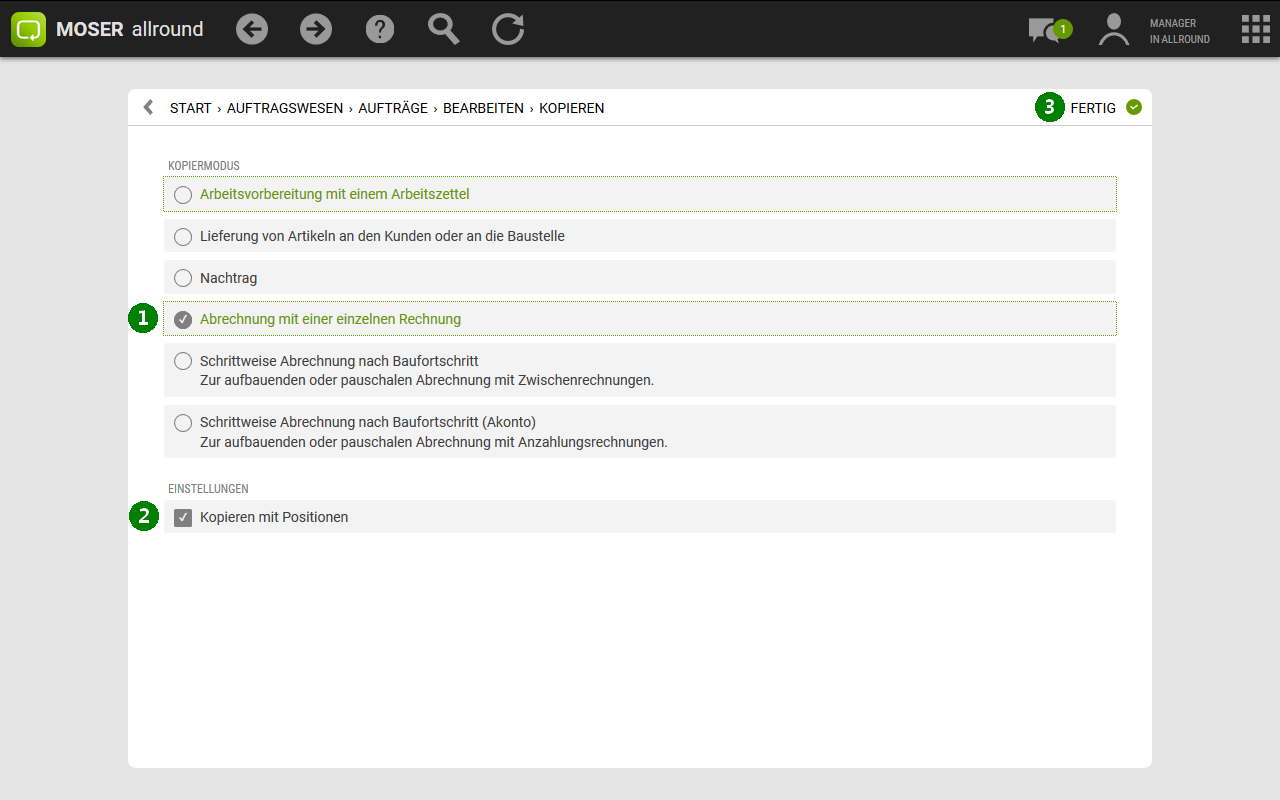1280x800 pixels.
Task: Navigate to AUFTRAGSWESEN in the breadcrumb
Action: click(285, 108)
